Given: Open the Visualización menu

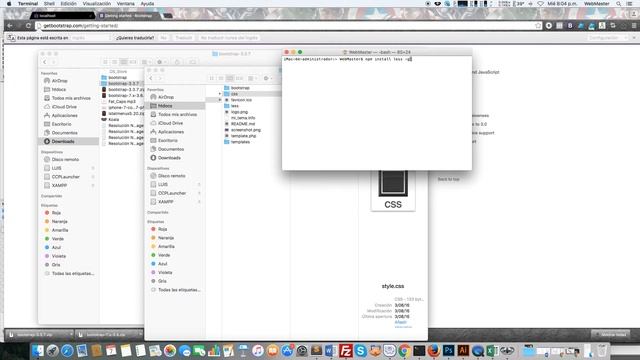Looking at the screenshot, I should 97,3.
